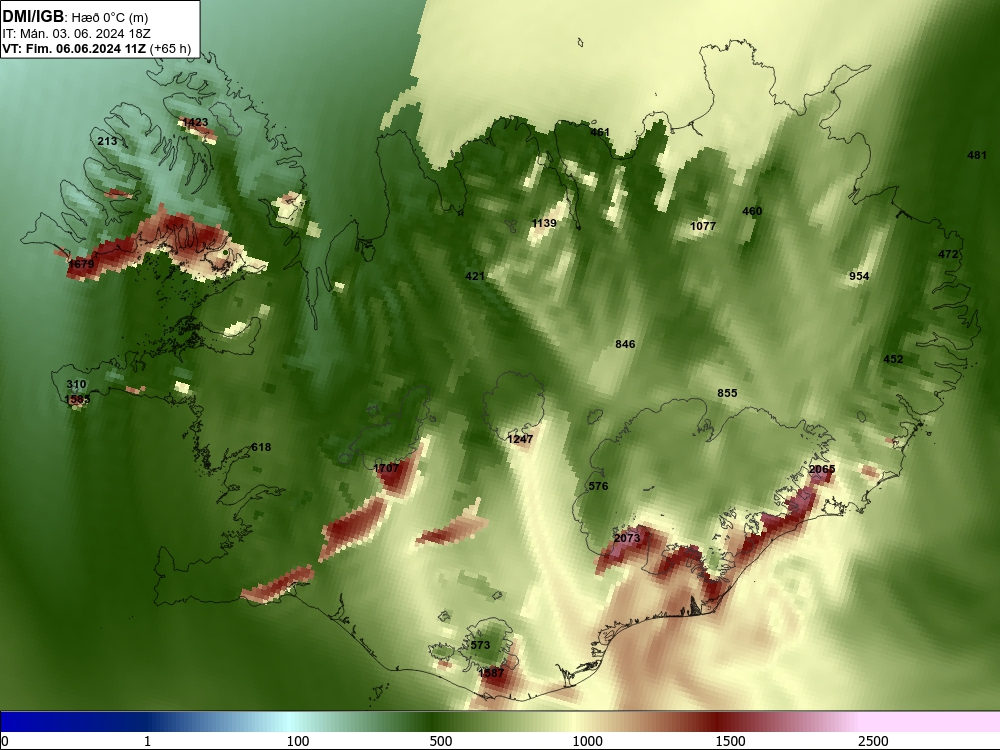Viewport: 1000px width, 750px height.
Task: Select the 2065 value label
Action: click(x=821, y=469)
